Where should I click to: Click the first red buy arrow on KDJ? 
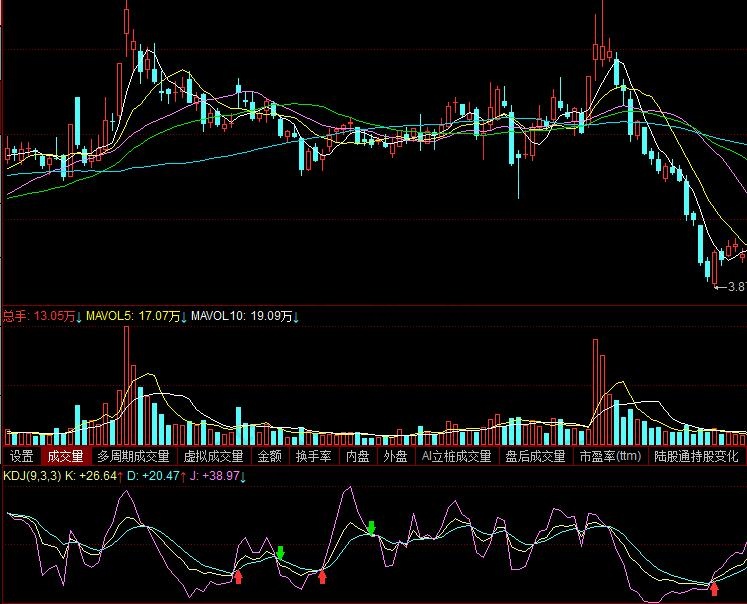coord(238,575)
